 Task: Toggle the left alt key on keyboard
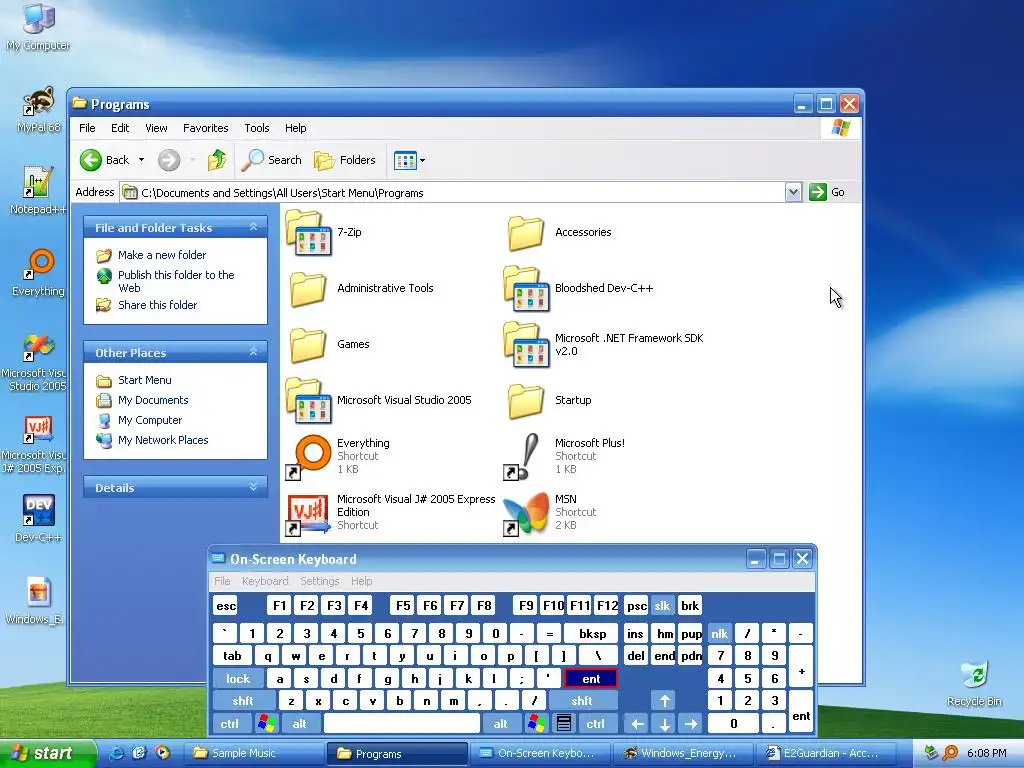300,724
